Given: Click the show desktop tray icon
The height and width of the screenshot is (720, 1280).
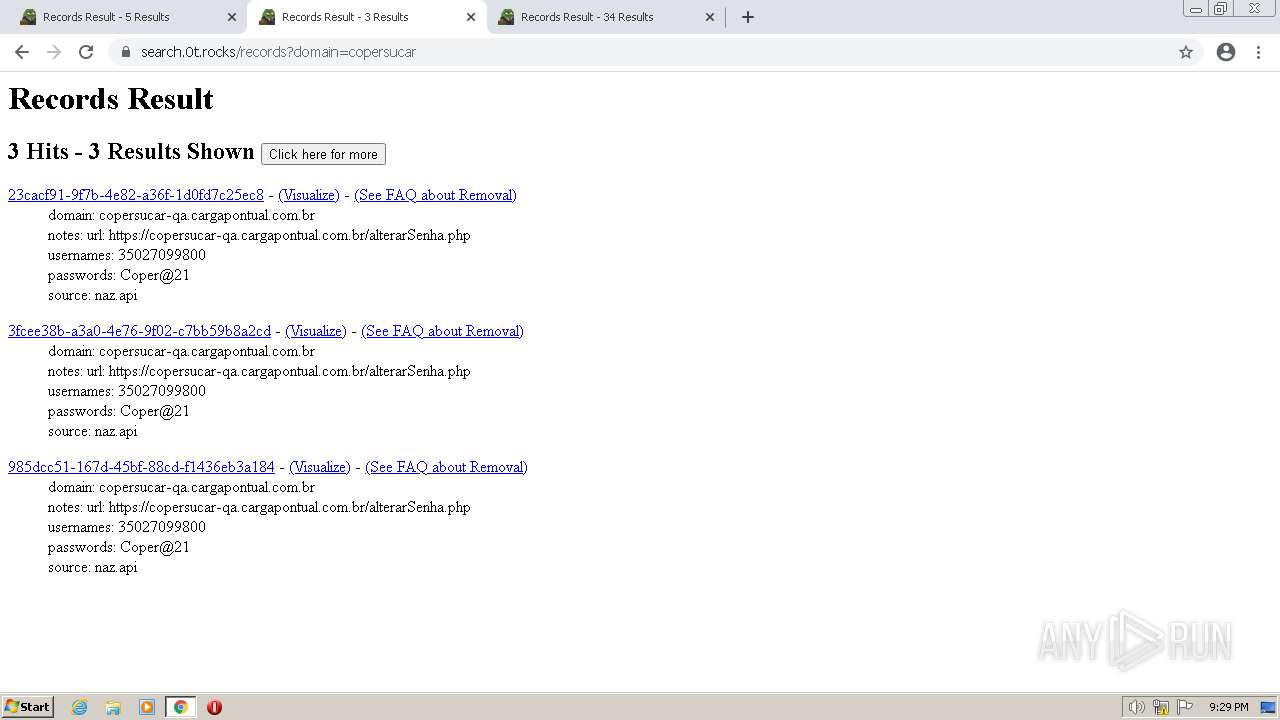Looking at the screenshot, I should point(1268,707).
